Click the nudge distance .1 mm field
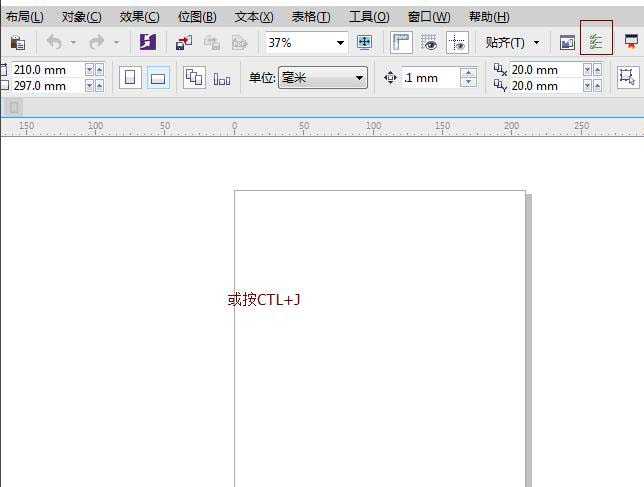Screen dimensions: 644x487 coord(430,78)
